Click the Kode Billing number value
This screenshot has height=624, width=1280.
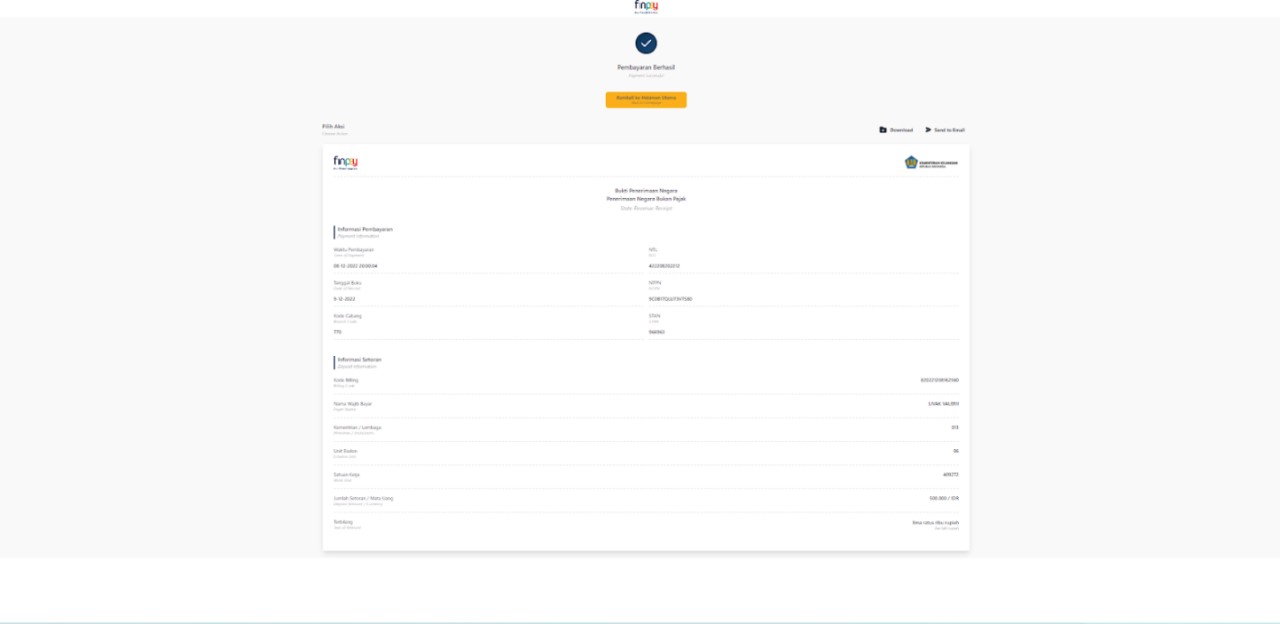(x=939, y=380)
